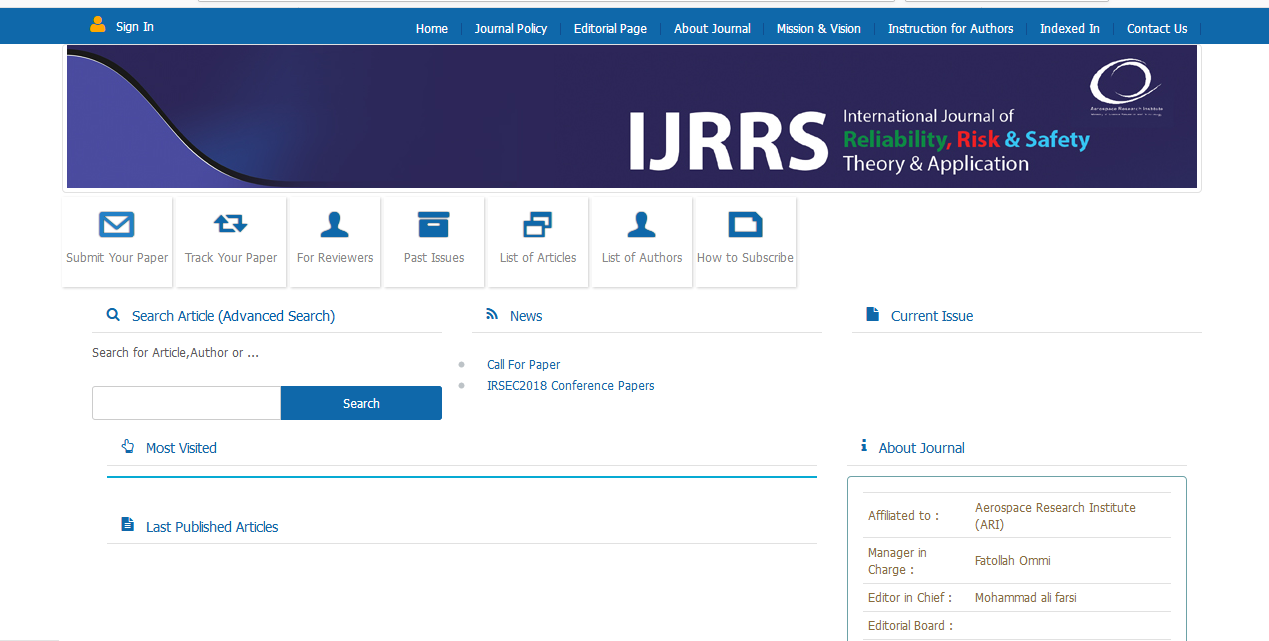Click the Submit Your Paper label
Image resolution: width=1269 pixels, height=641 pixels.
click(x=117, y=258)
